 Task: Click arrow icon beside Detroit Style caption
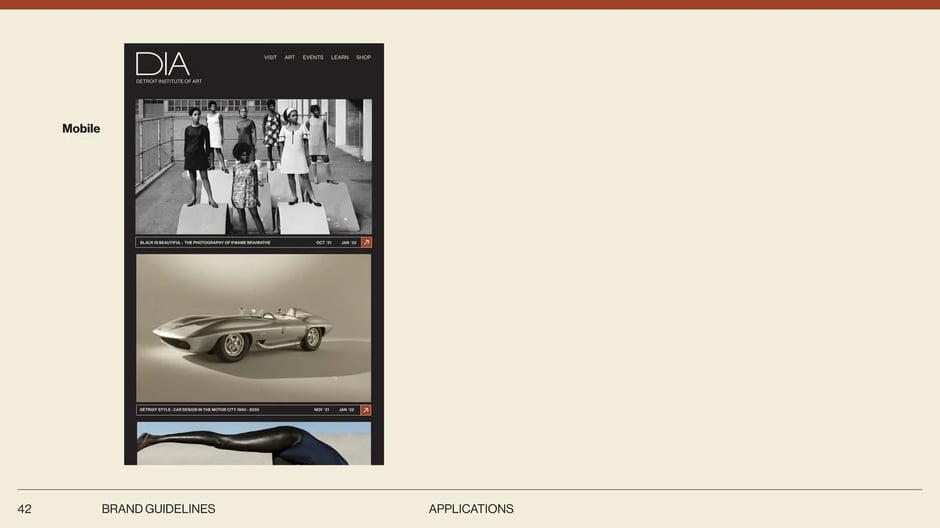(x=366, y=410)
